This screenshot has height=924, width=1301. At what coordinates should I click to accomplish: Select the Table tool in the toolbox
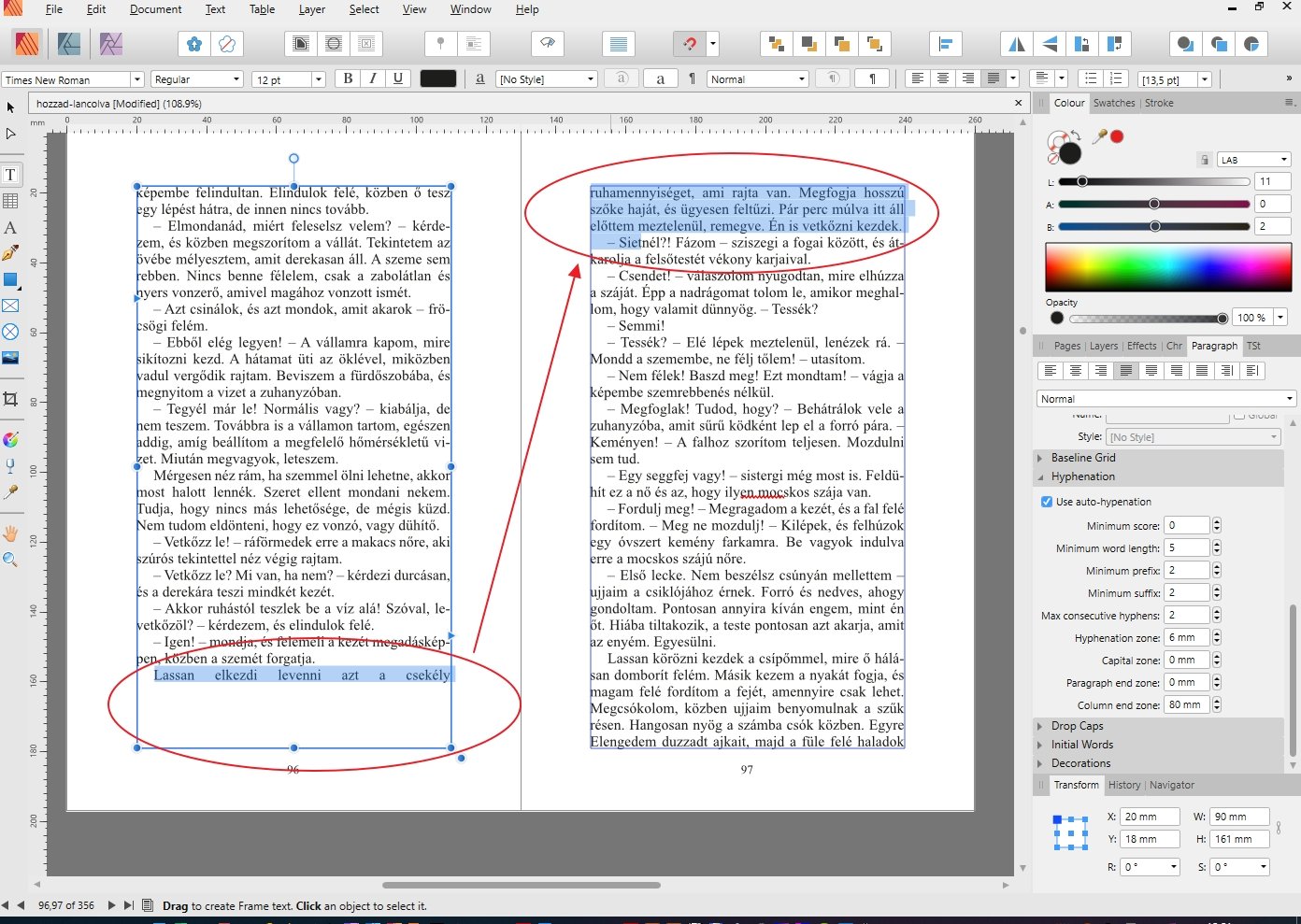pyautogui.click(x=11, y=201)
